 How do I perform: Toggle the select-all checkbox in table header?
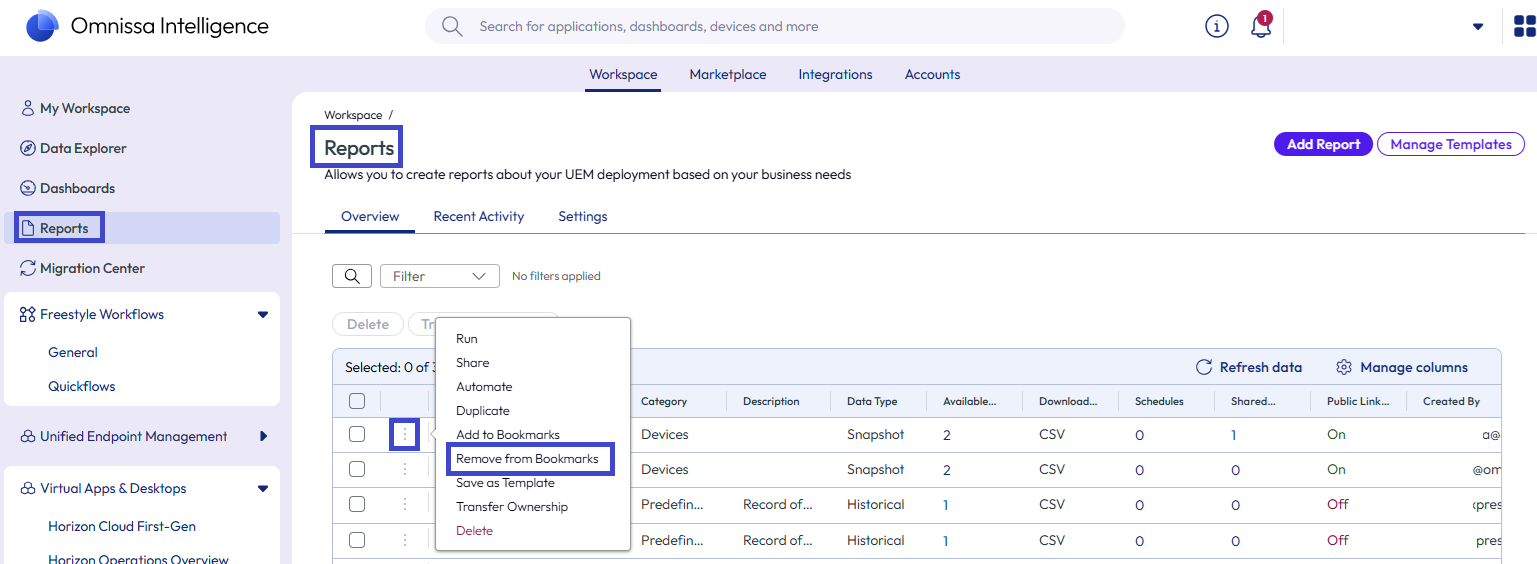[357, 401]
